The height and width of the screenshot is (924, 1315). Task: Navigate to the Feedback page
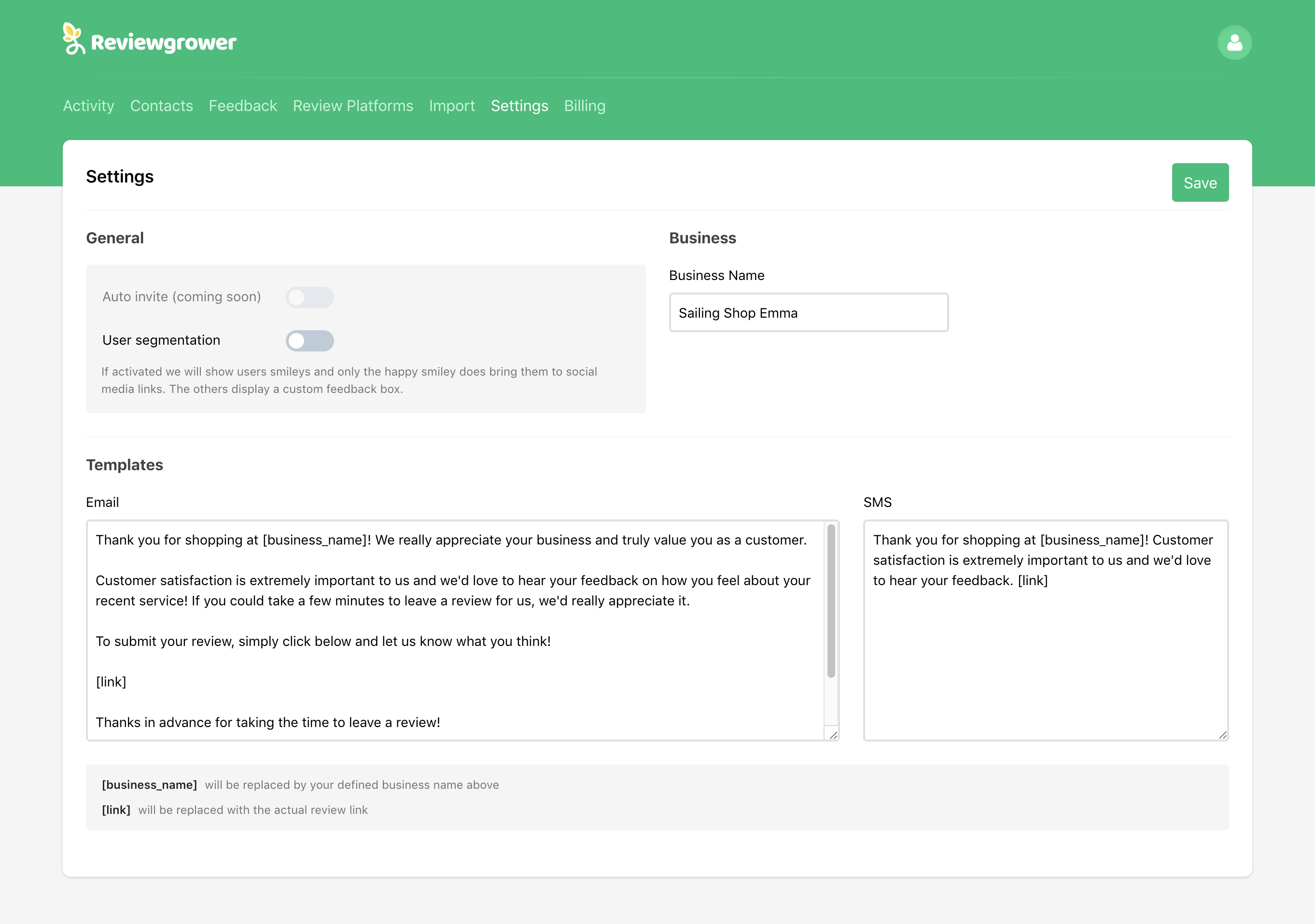click(243, 106)
